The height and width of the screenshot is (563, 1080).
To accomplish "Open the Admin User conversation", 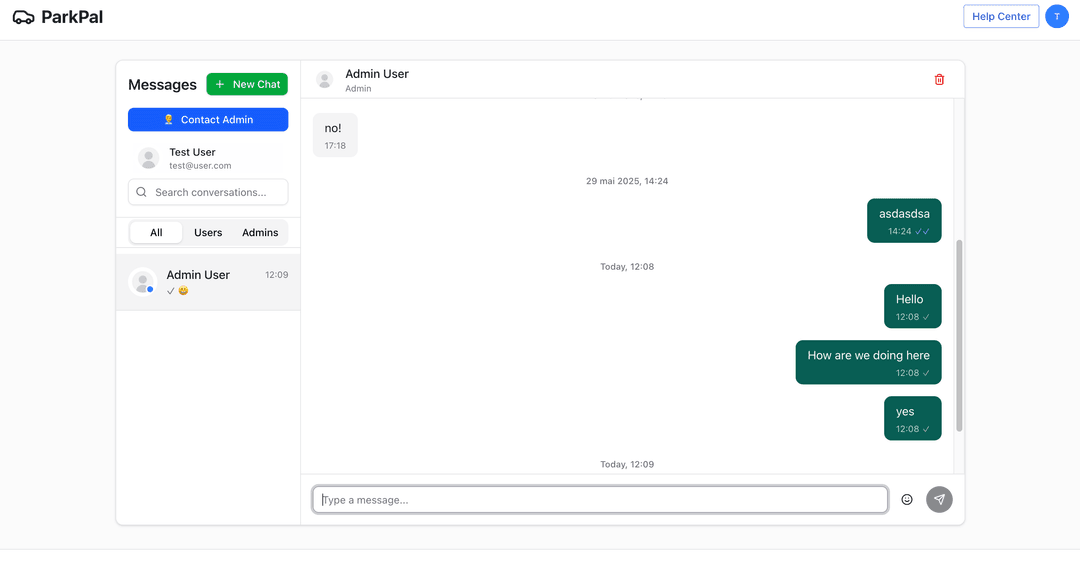I will 208,282.
